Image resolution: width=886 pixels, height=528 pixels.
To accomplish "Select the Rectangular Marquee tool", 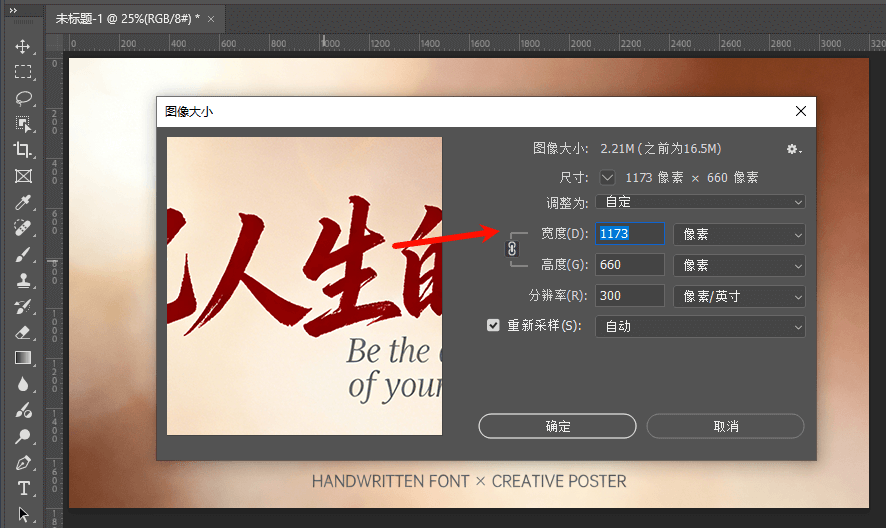I will tap(23, 72).
